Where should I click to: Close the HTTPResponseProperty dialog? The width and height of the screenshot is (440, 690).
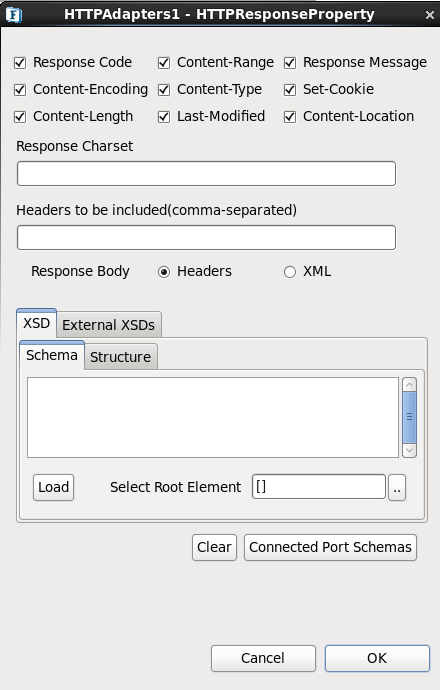pyautogui.click(x=429, y=15)
